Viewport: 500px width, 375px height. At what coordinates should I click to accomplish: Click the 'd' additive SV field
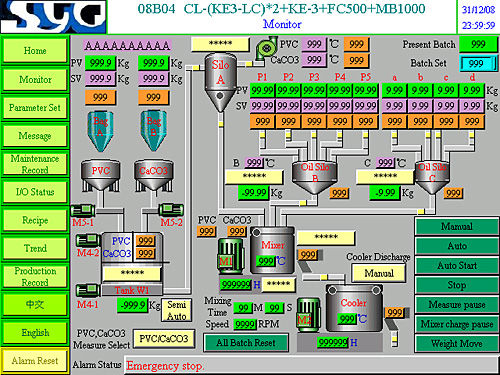472,106
